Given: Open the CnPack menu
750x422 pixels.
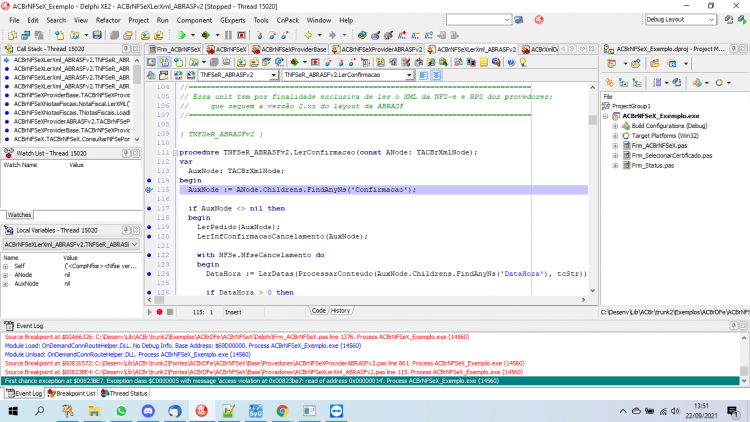Looking at the screenshot, I should pos(287,20).
